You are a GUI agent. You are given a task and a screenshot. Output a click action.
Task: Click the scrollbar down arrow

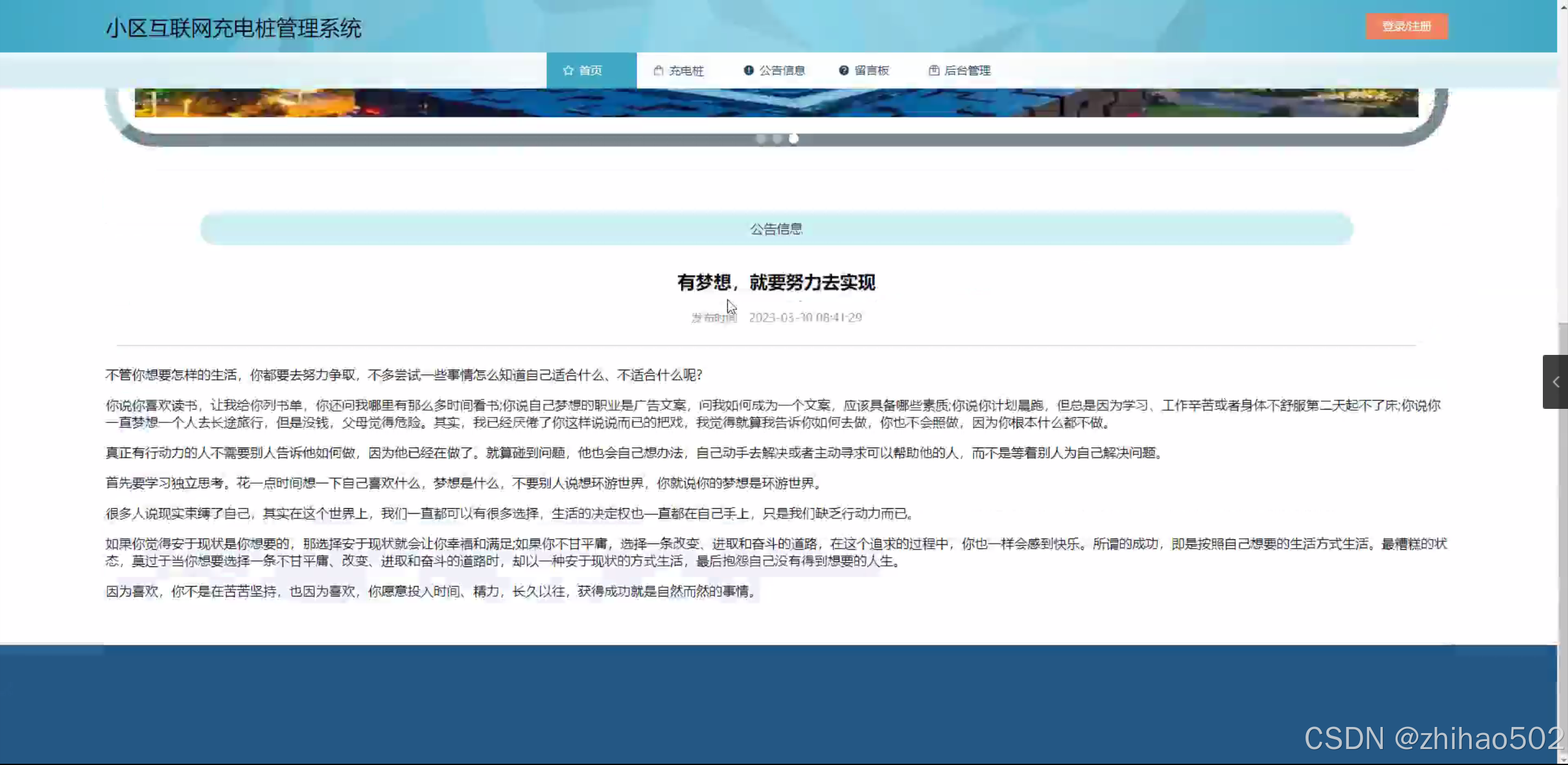(x=1562, y=759)
